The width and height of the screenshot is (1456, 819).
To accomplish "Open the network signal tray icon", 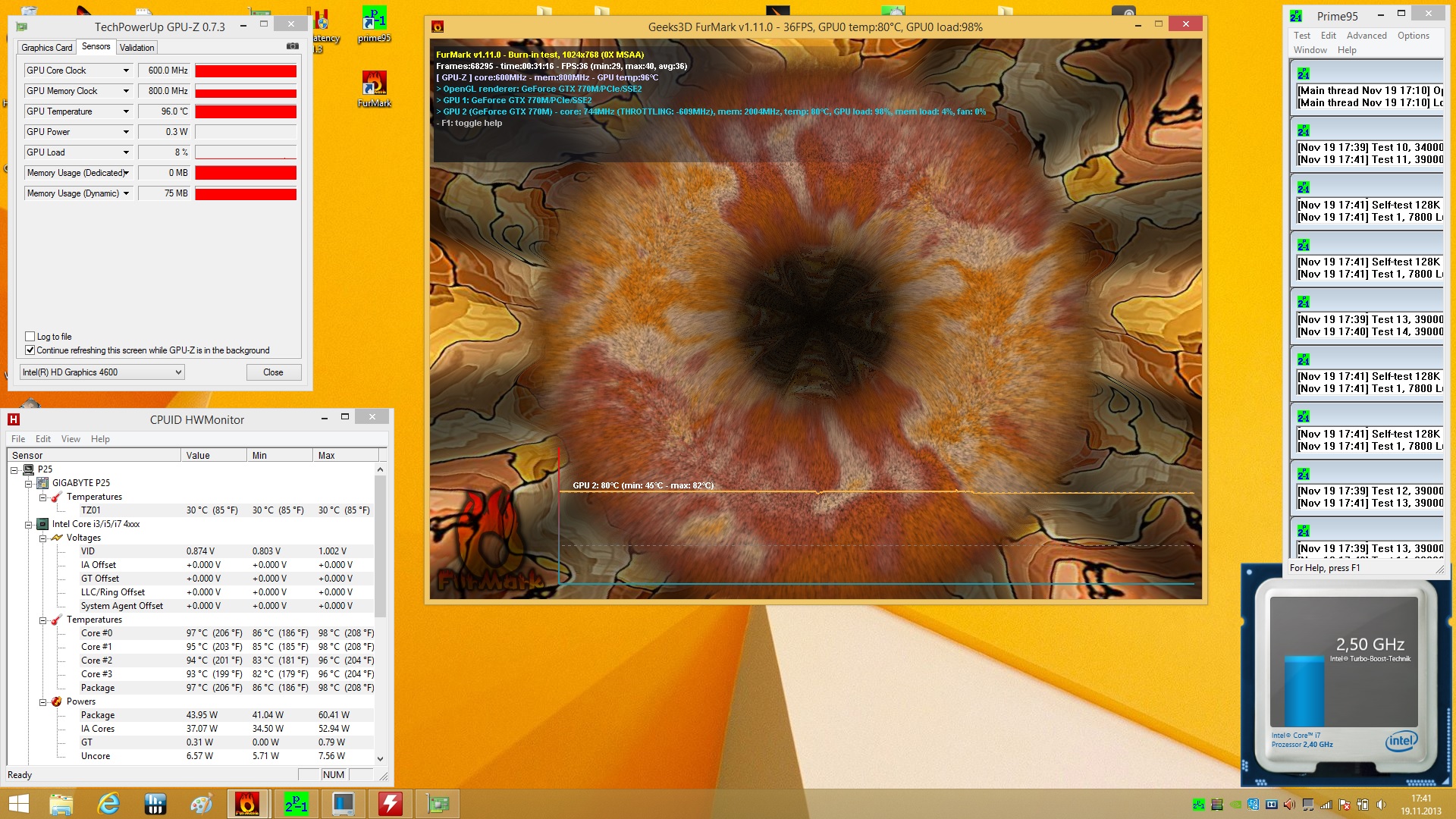I will tap(1326, 805).
